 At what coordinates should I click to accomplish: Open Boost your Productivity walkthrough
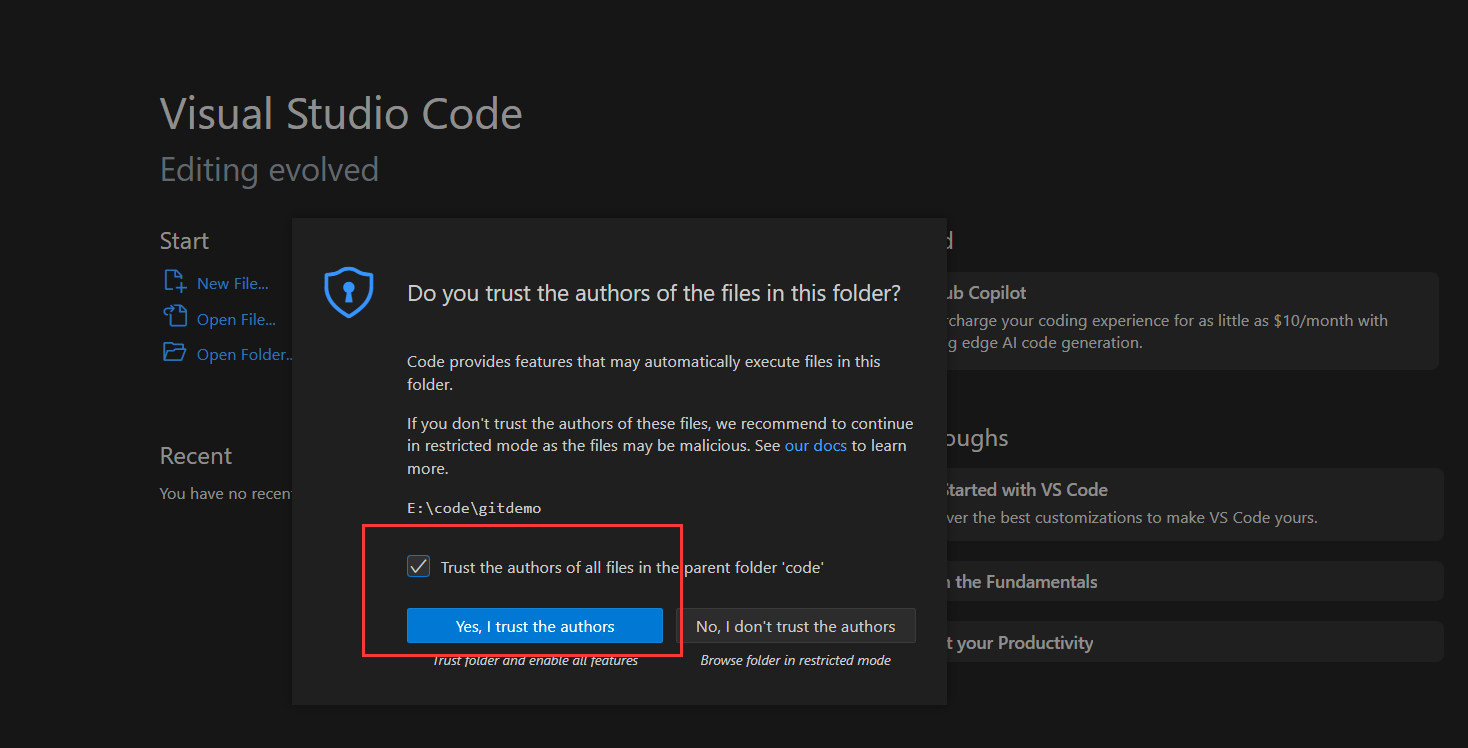tap(1195, 642)
